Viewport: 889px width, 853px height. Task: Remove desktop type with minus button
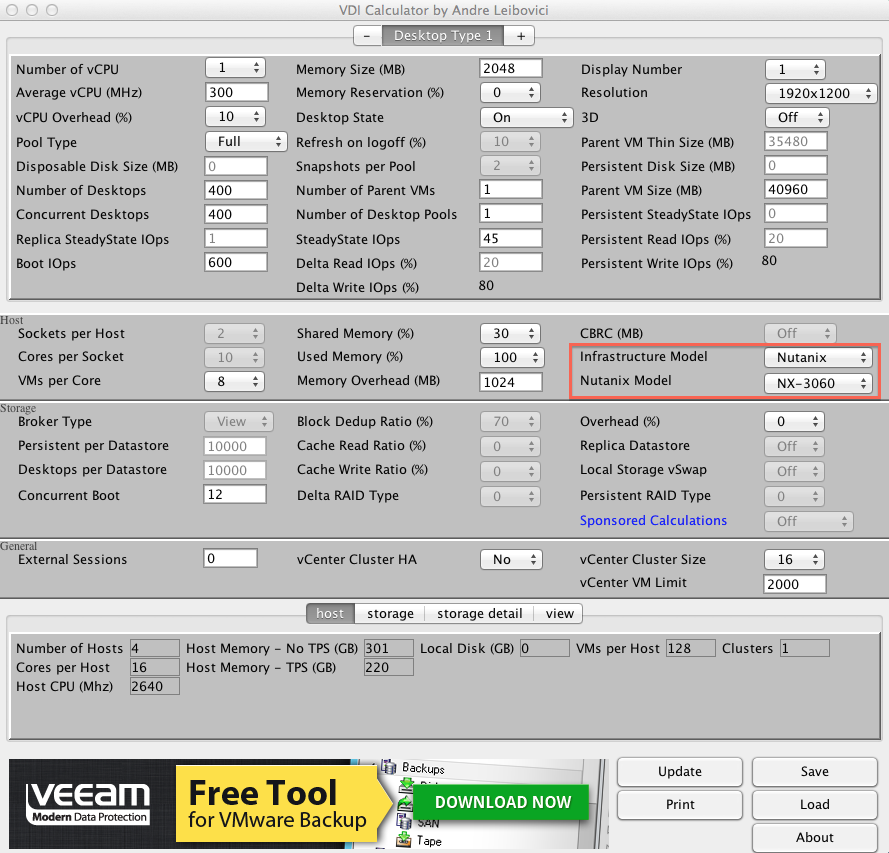[367, 36]
